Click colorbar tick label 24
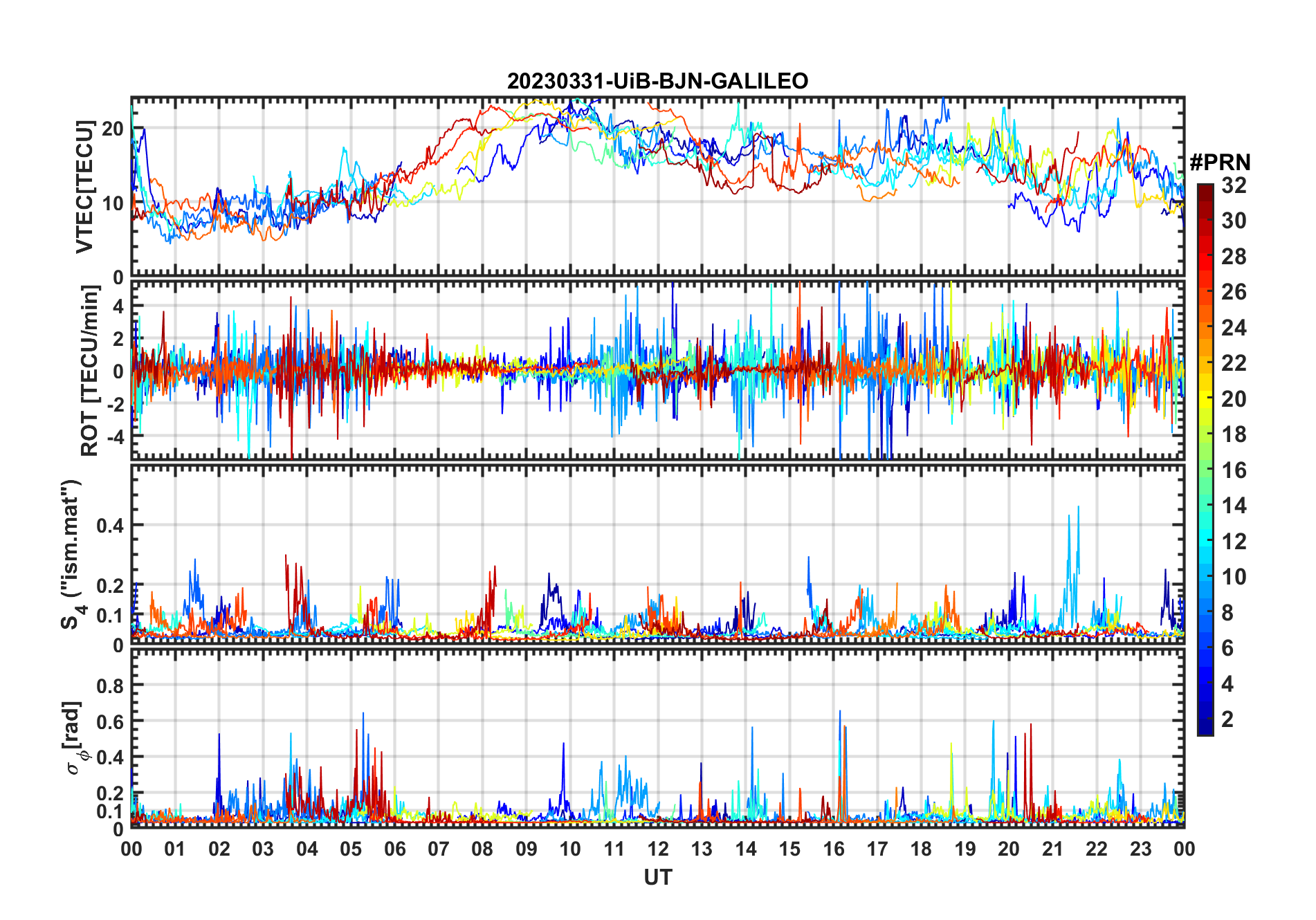The image size is (1316, 920). (x=1234, y=328)
